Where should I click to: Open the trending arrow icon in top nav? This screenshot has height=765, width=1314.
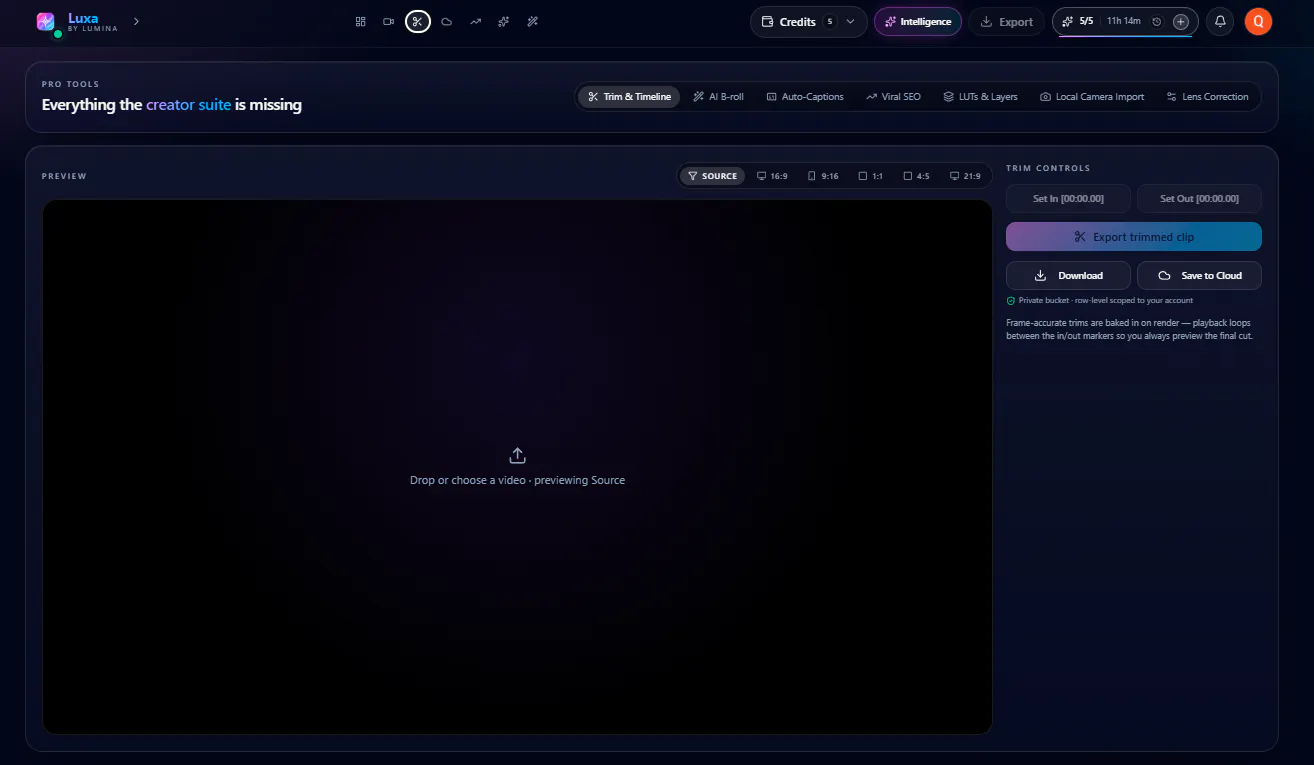[x=476, y=21]
